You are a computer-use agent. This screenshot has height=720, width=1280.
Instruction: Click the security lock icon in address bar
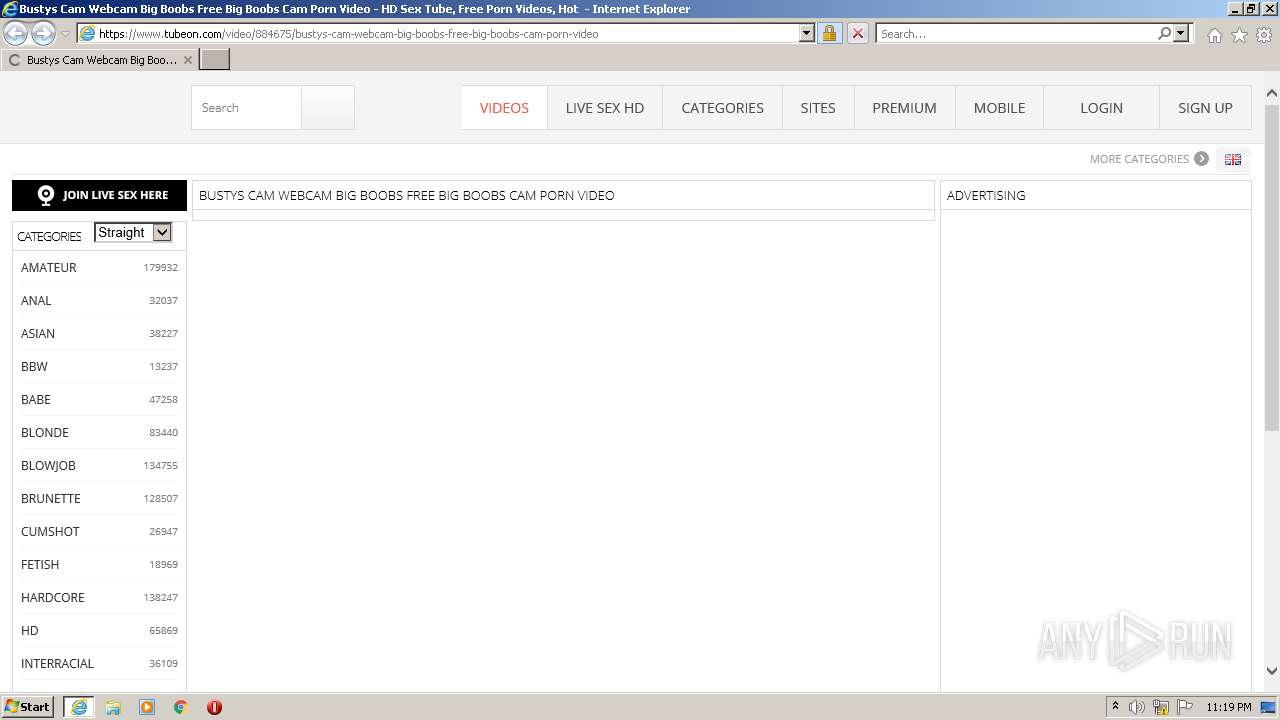click(x=829, y=33)
